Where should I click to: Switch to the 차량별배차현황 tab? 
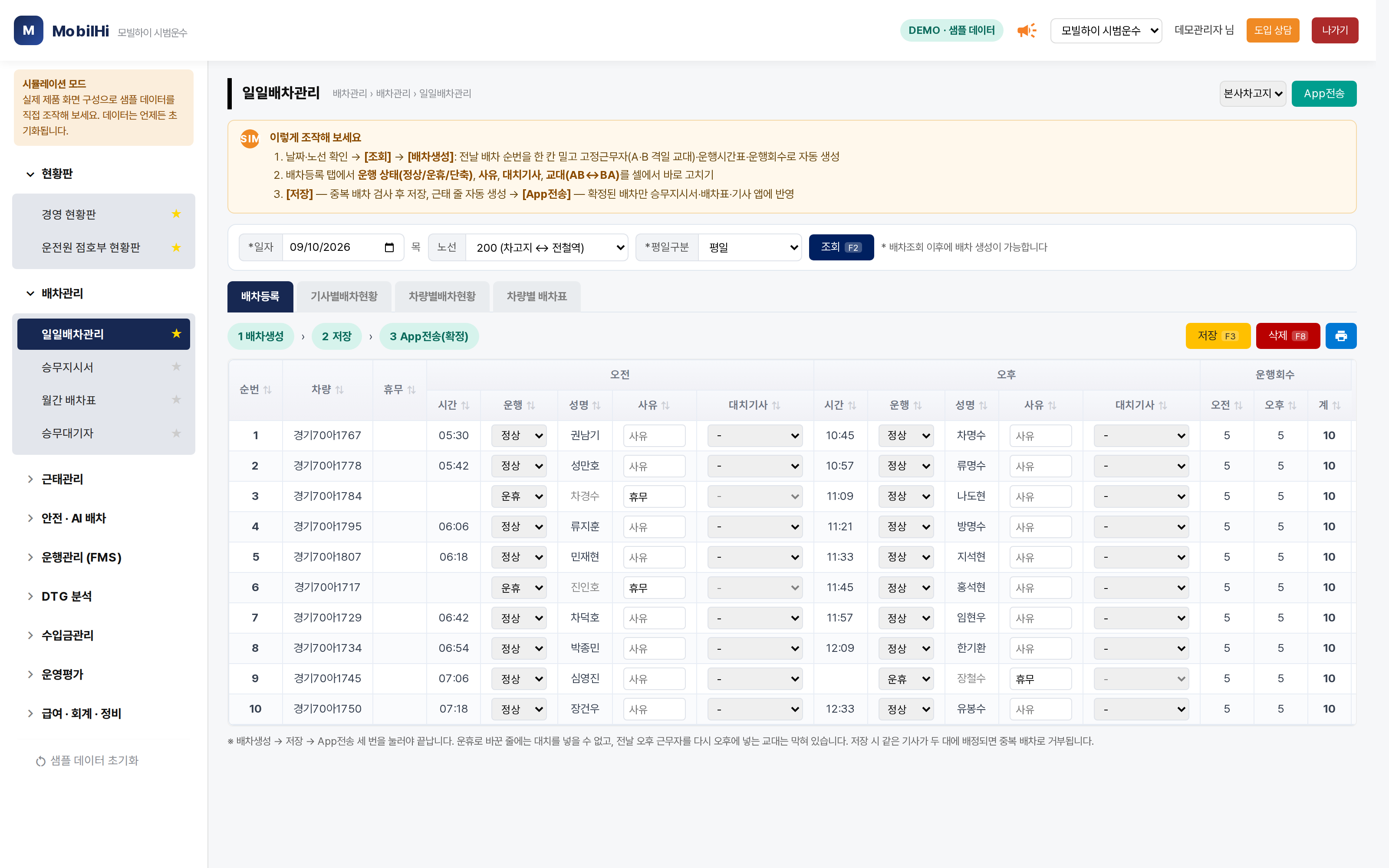[442, 297]
